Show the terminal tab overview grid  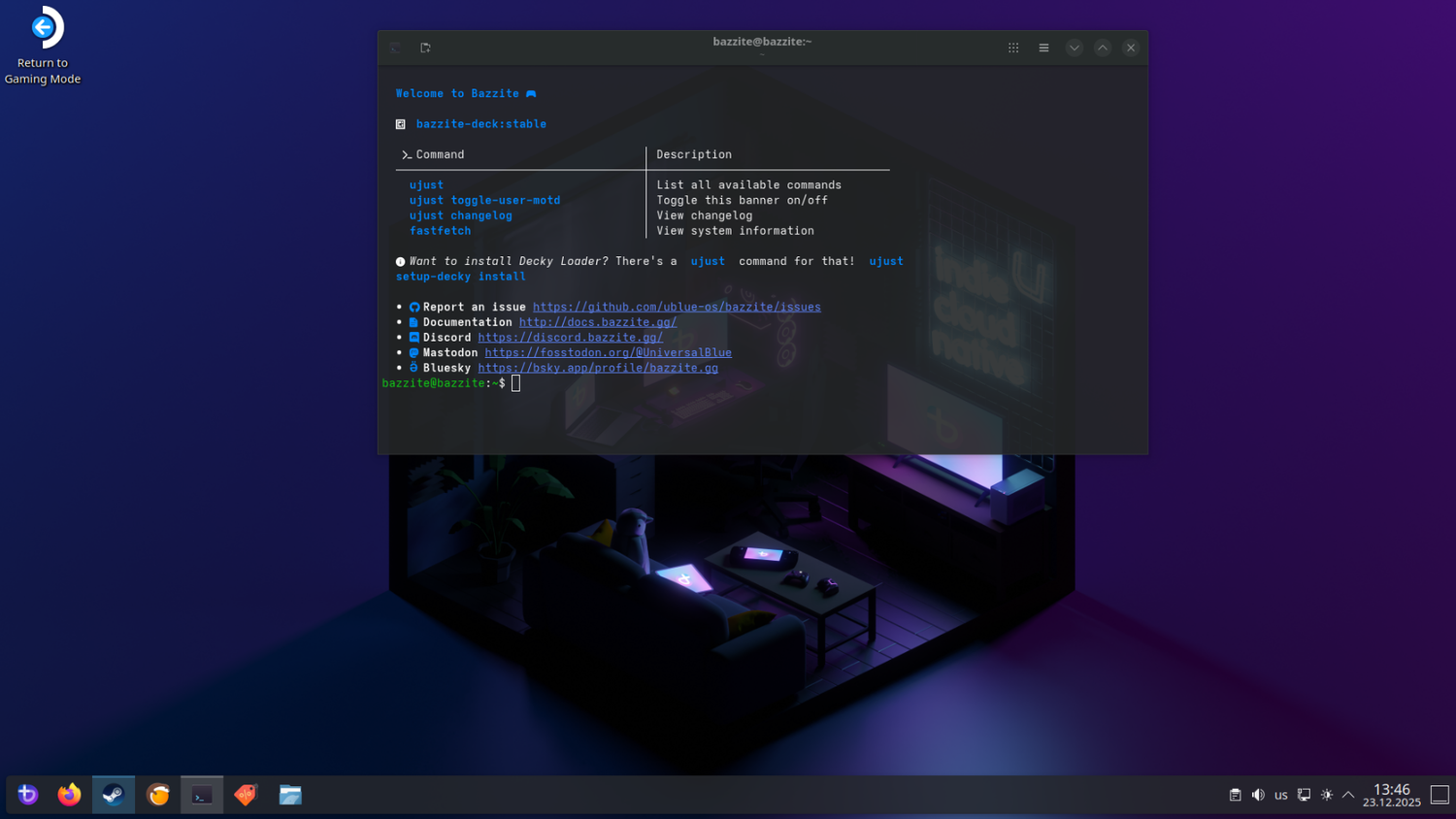(1013, 48)
